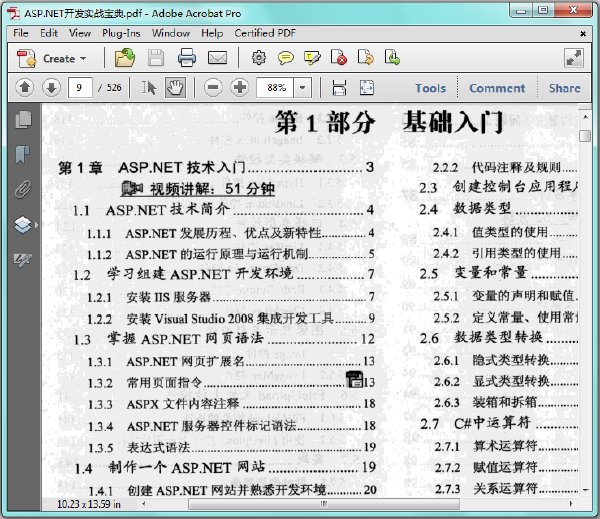600x519 pixels.
Task: Show the Page Thumbnails panel
Action: click(x=23, y=119)
